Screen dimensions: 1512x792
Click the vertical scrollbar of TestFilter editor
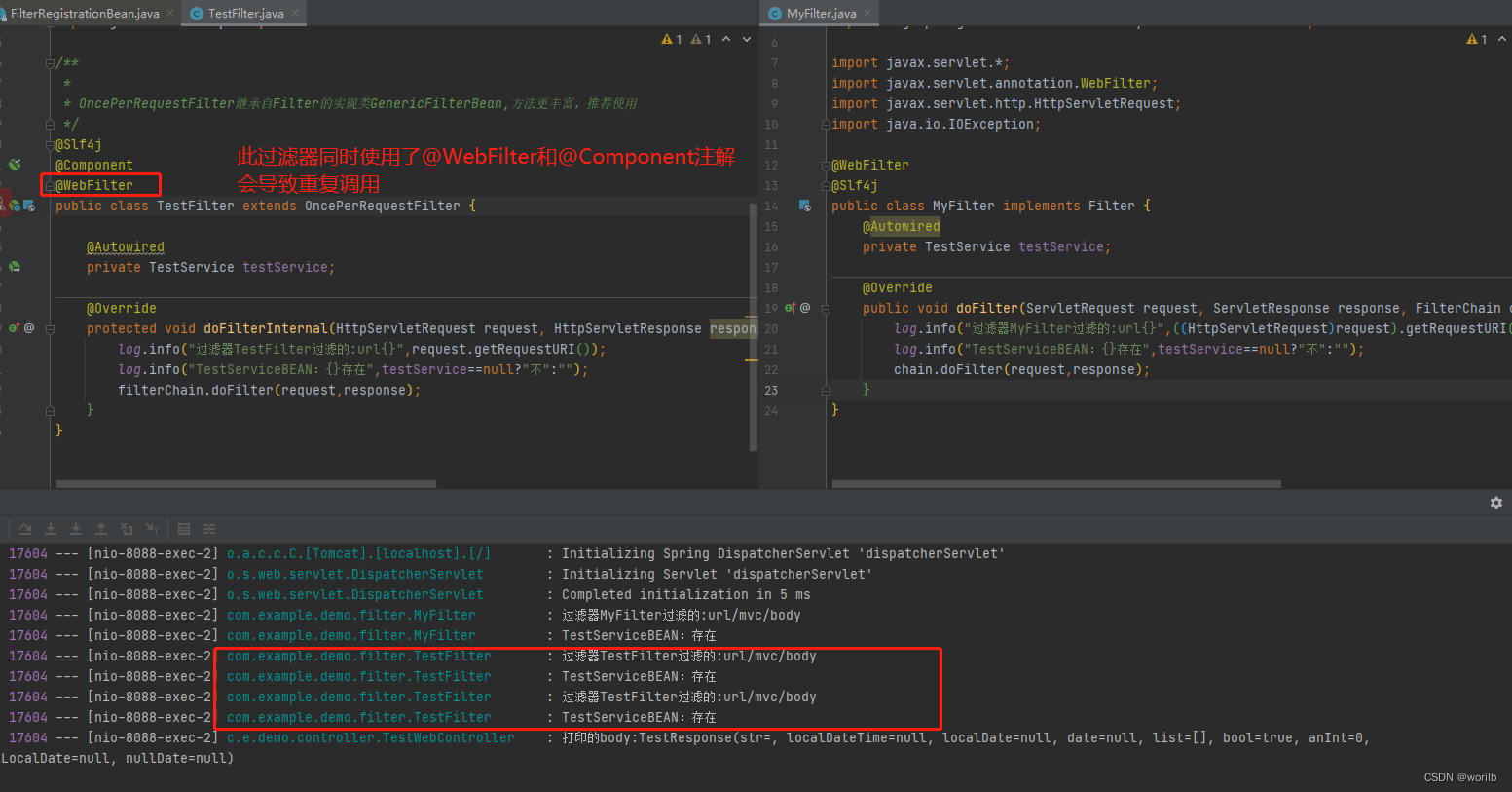[x=753, y=326]
